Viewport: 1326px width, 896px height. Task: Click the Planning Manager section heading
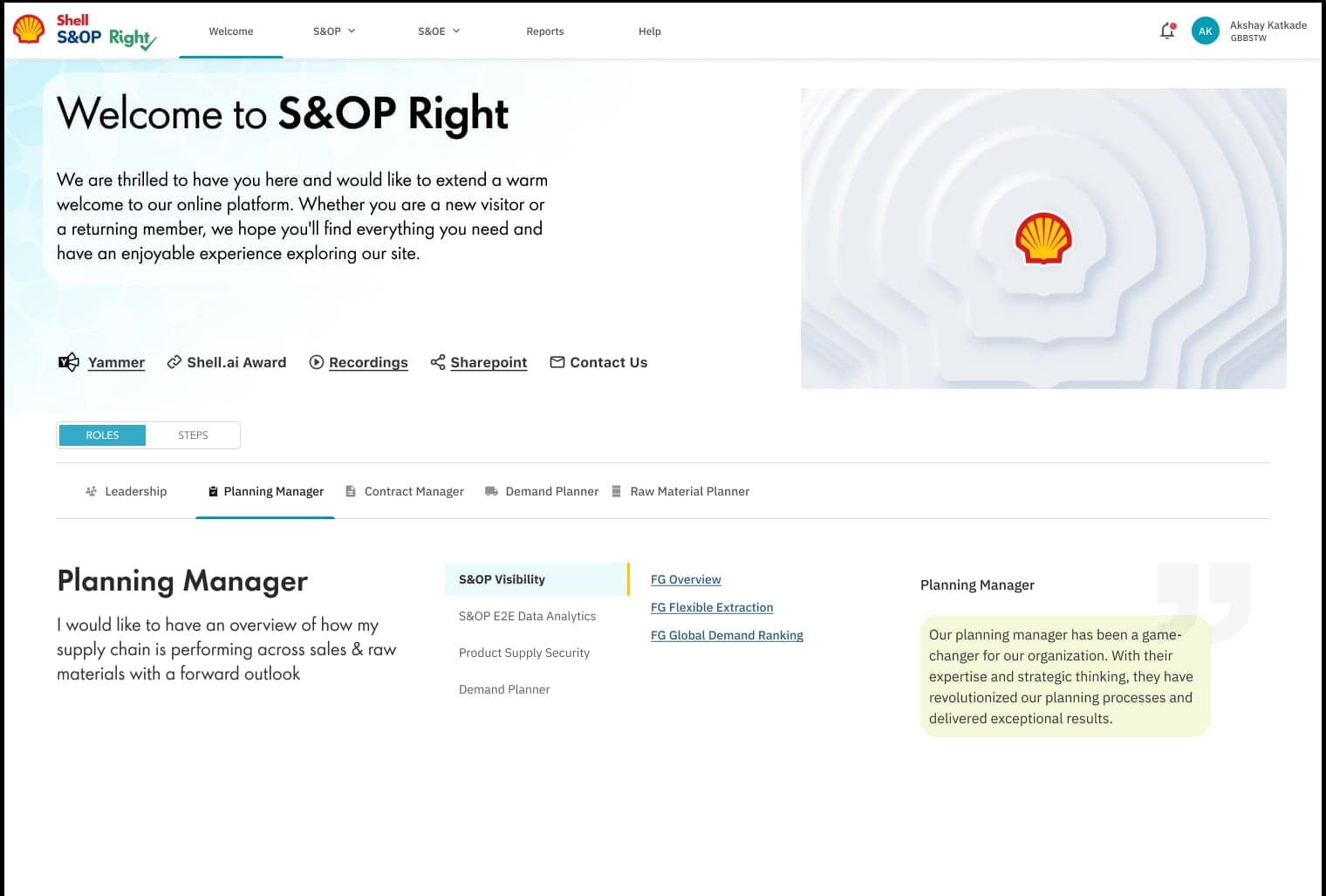tap(182, 581)
